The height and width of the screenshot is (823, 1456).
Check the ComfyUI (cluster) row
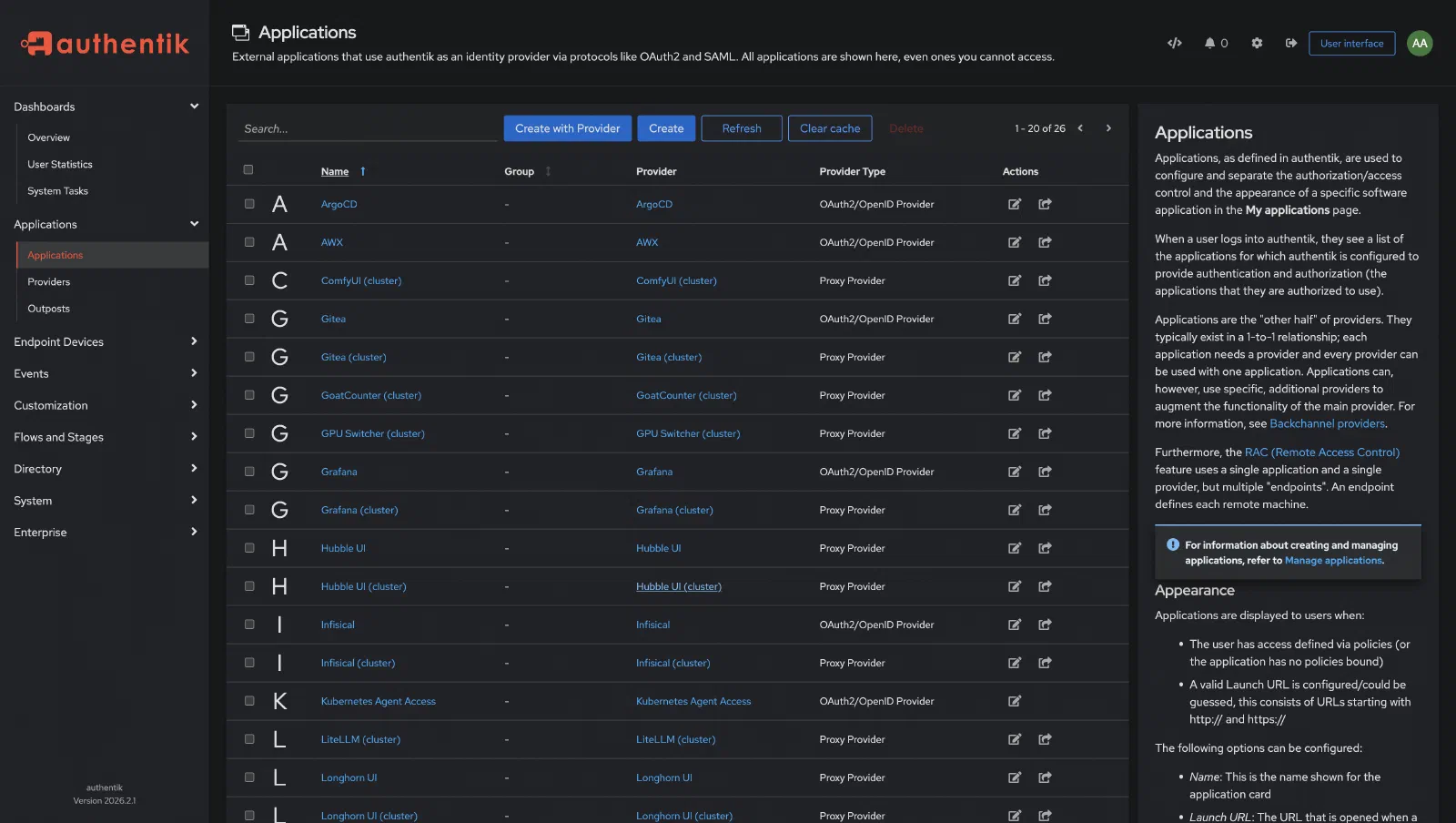(249, 280)
